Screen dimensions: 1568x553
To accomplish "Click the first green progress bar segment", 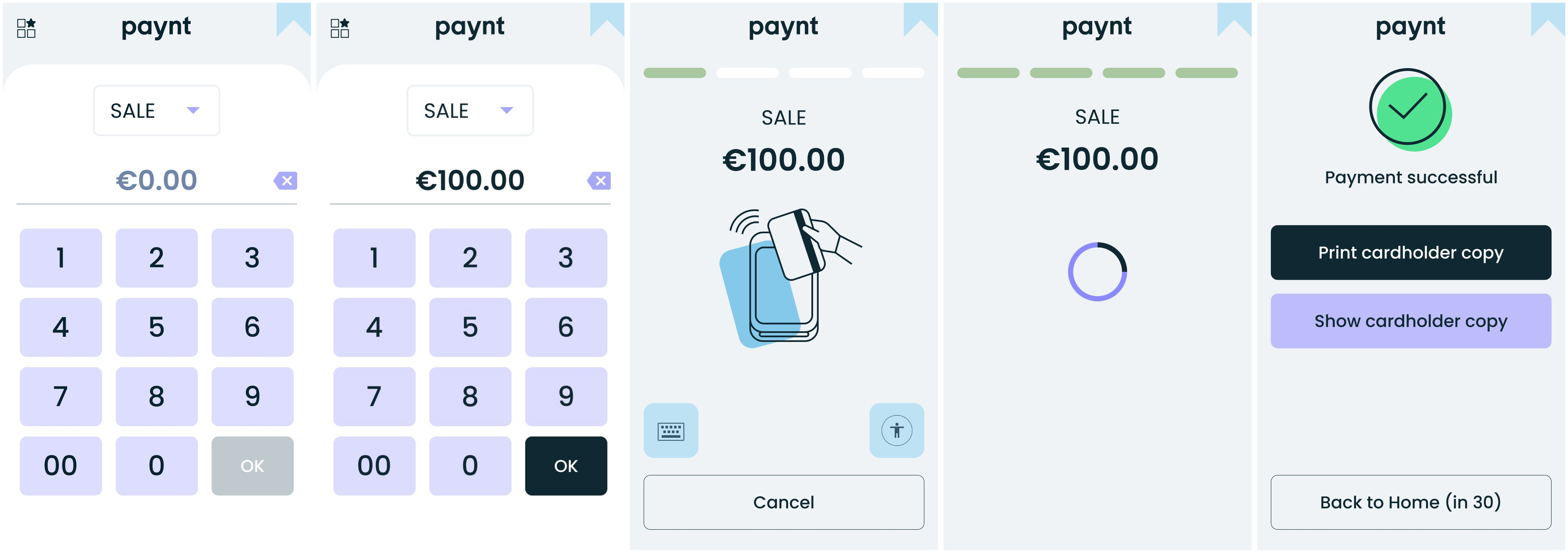I will pyautogui.click(x=674, y=73).
